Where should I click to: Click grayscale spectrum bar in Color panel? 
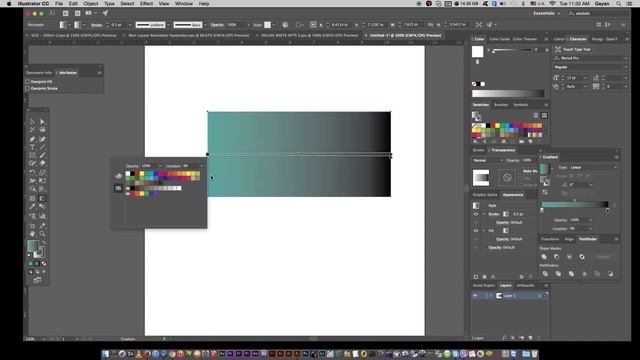point(508,93)
